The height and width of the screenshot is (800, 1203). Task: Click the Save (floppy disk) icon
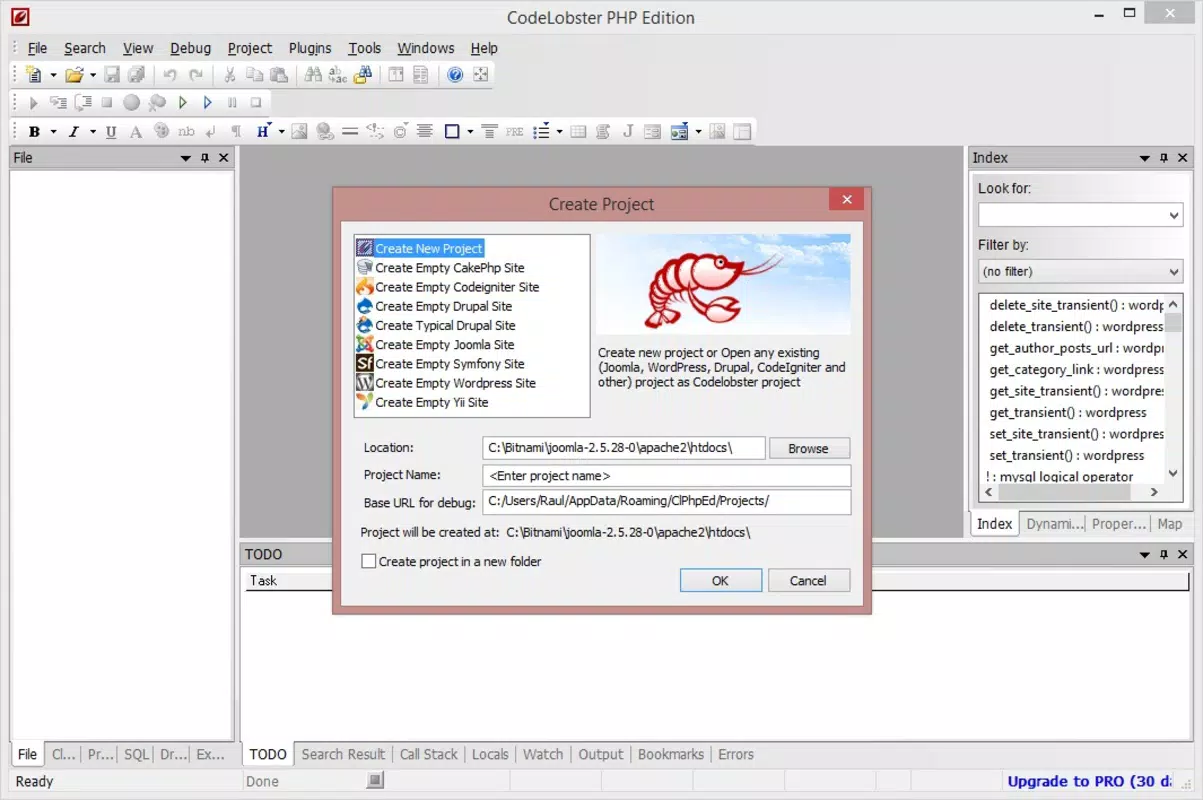click(112, 75)
